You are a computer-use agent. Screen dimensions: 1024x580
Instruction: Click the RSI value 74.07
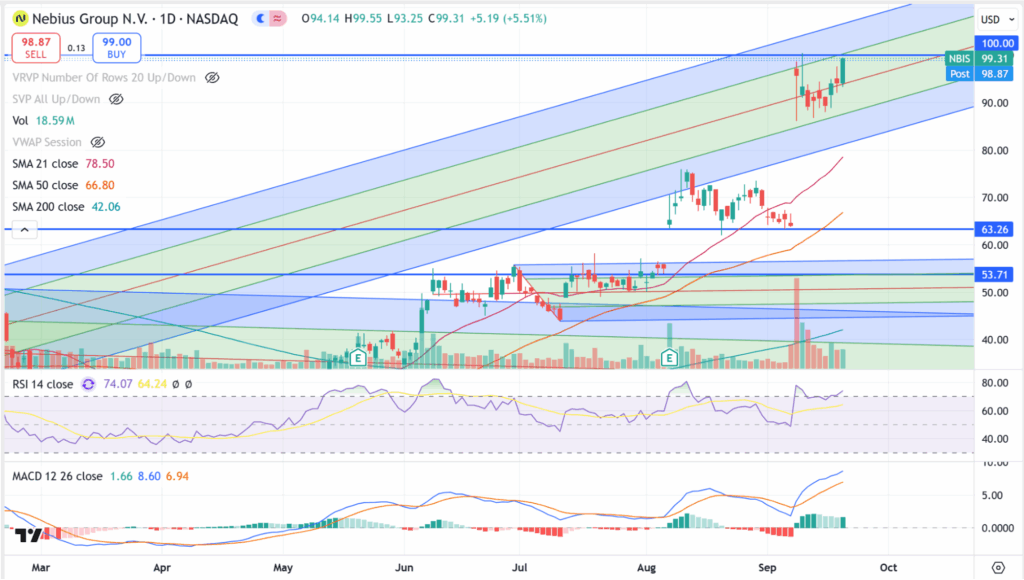point(118,384)
